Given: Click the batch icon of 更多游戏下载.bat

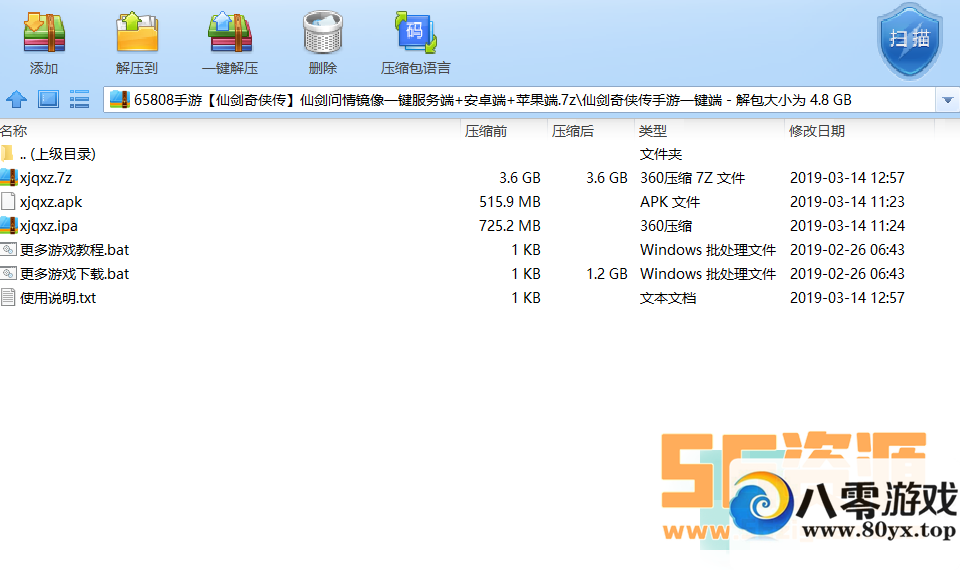Looking at the screenshot, I should pyautogui.click(x=8, y=273).
